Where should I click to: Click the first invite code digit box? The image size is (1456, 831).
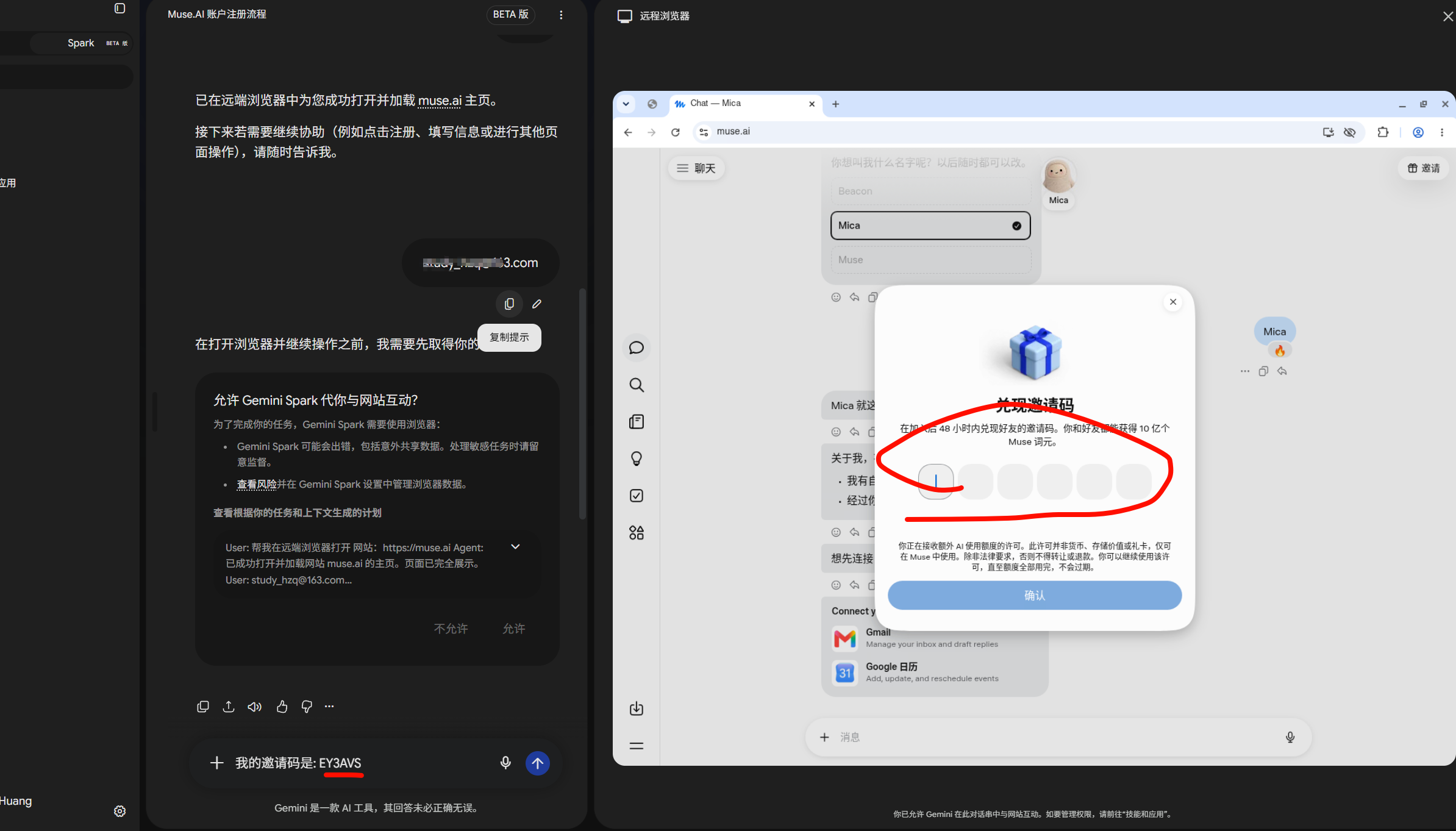click(x=936, y=482)
